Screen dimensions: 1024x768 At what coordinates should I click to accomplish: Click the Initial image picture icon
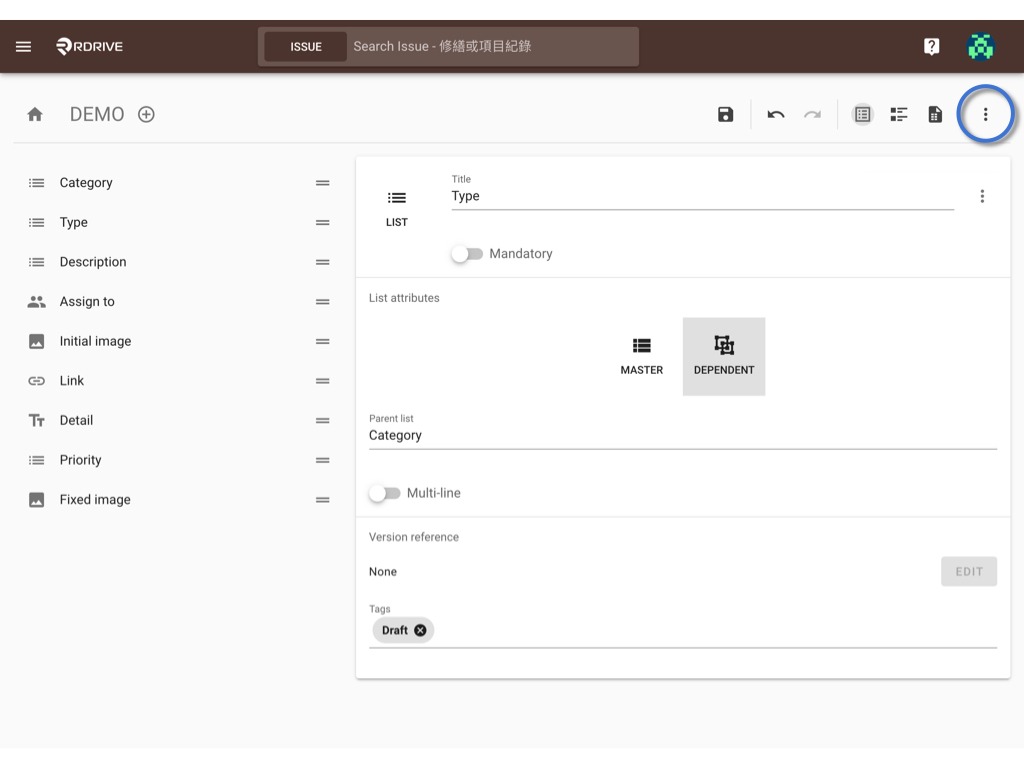(37, 342)
